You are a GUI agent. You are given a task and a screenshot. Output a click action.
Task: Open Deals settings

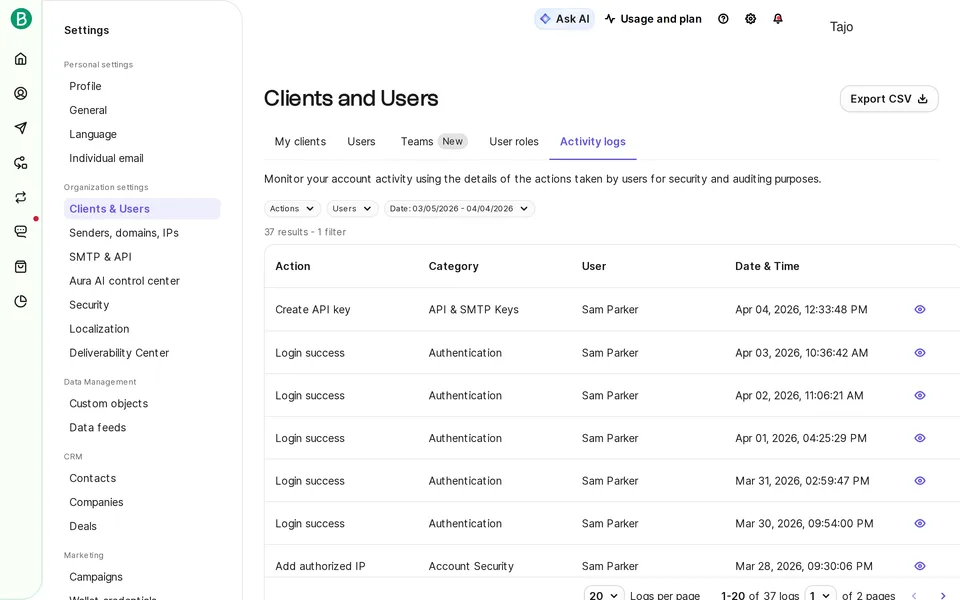142,526
